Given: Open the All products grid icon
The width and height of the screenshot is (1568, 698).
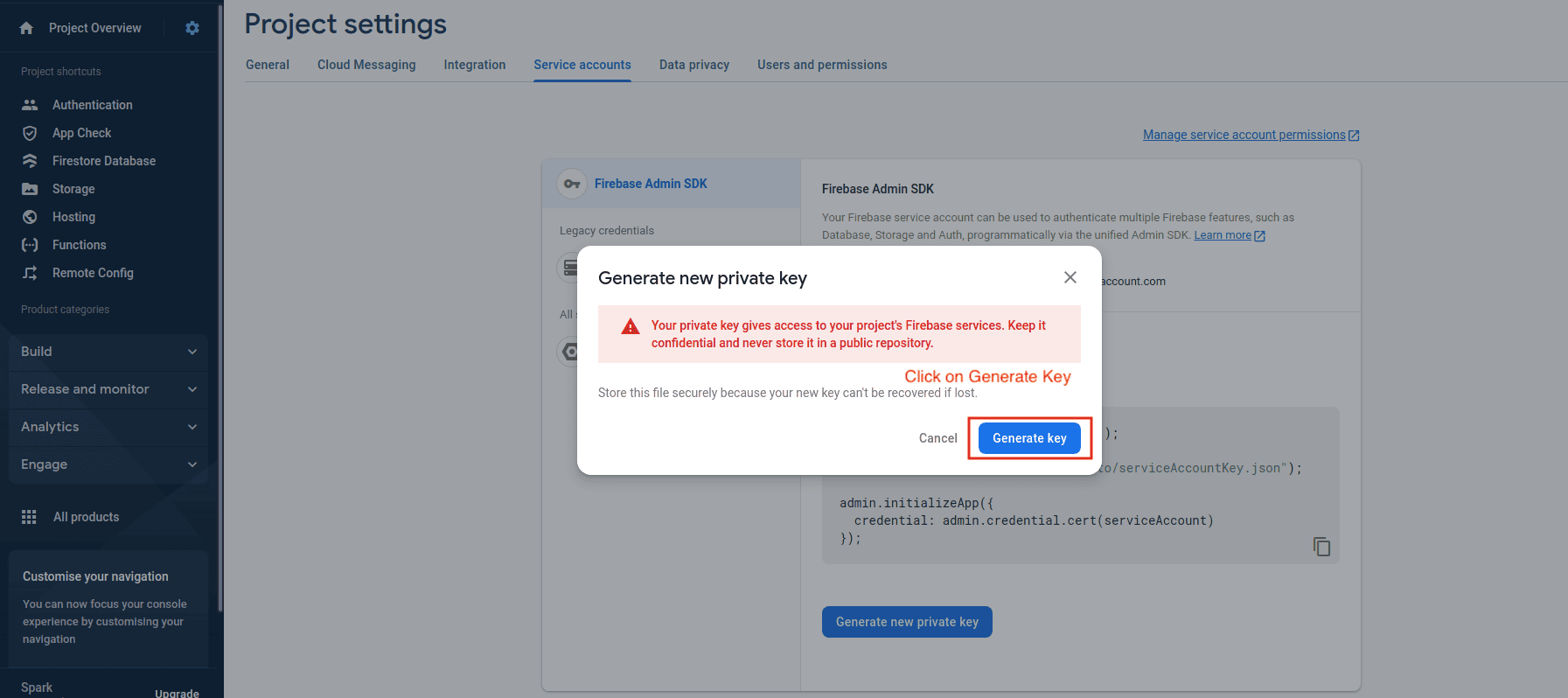Looking at the screenshot, I should [x=29, y=517].
